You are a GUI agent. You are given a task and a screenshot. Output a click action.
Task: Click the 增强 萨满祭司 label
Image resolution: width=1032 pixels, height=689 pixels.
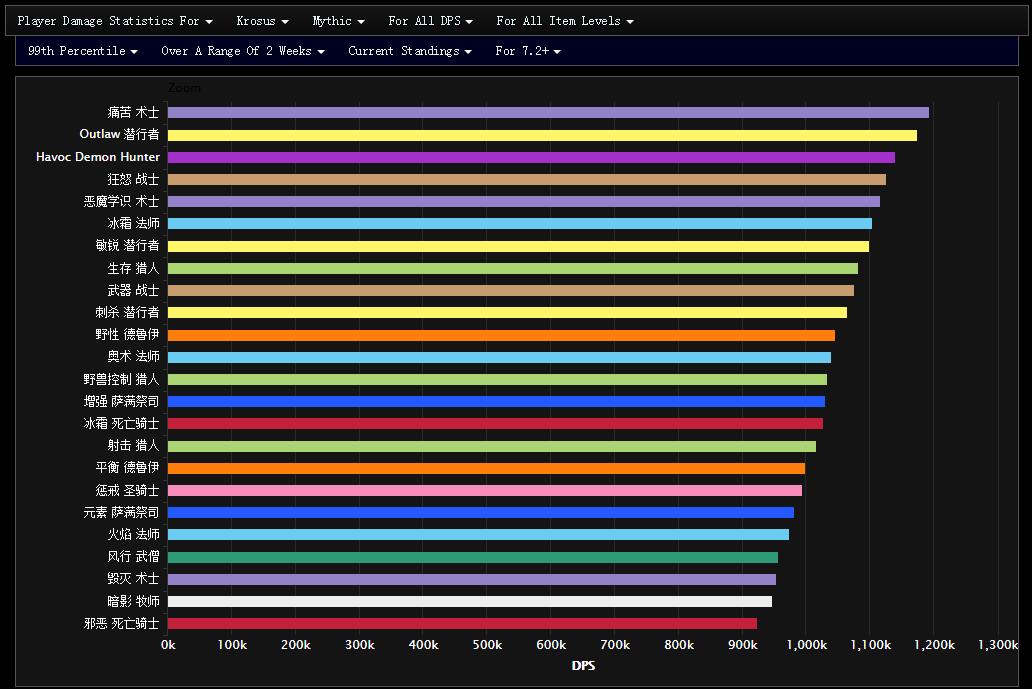click(121, 401)
